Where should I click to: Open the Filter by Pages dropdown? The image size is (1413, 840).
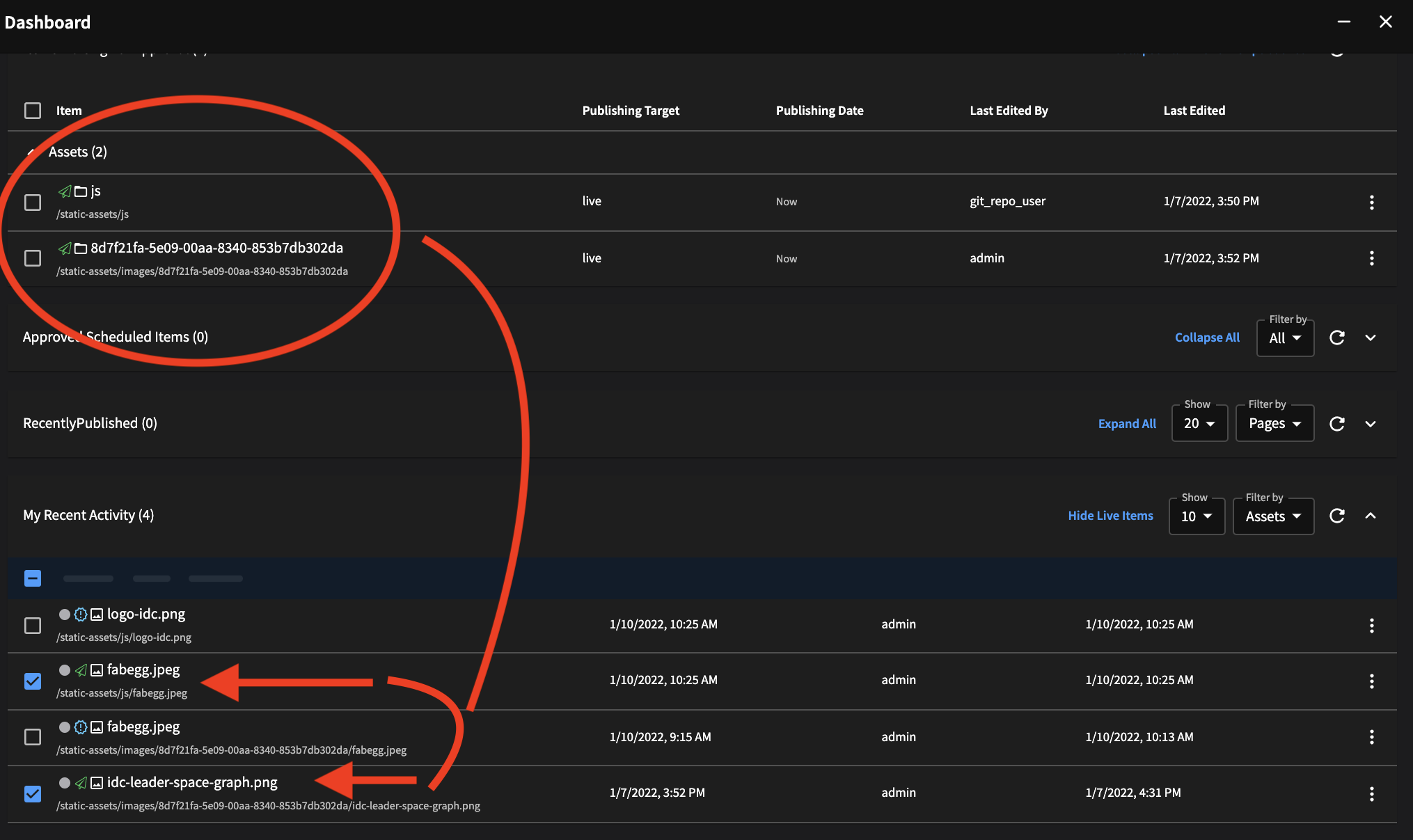pyautogui.click(x=1274, y=423)
